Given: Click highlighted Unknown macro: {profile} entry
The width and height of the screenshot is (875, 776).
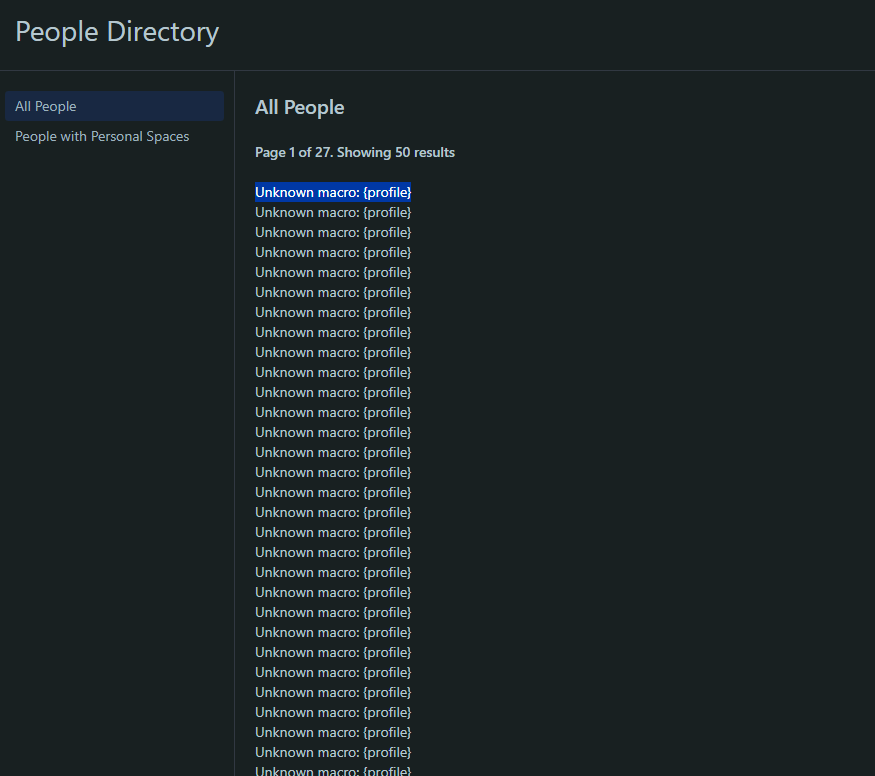Looking at the screenshot, I should [333, 192].
